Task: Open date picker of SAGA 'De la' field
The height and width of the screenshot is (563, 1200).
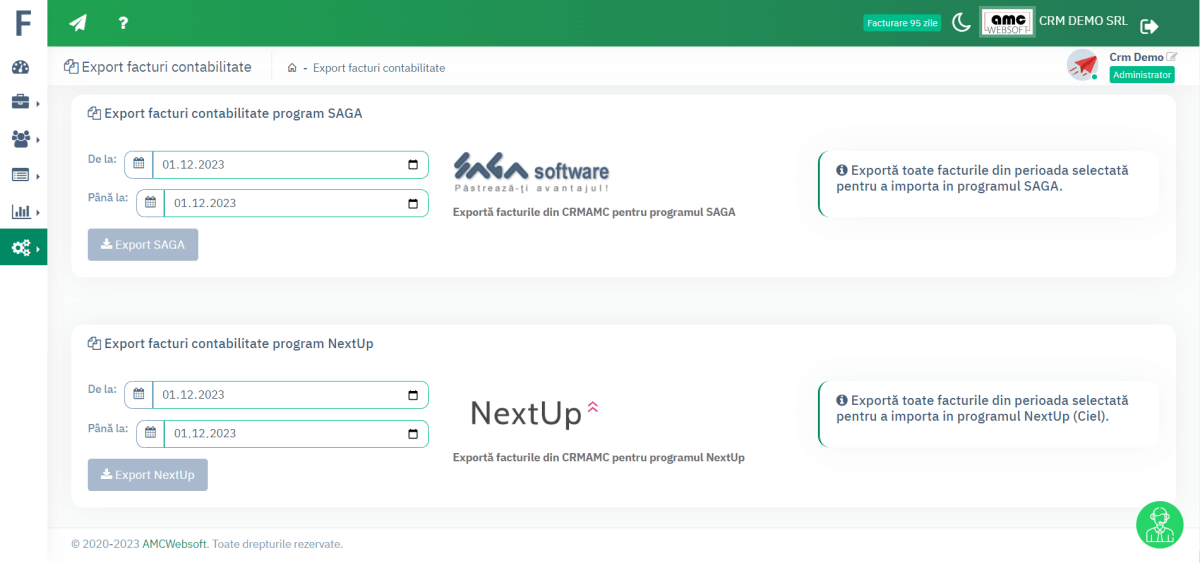Action: tap(413, 165)
